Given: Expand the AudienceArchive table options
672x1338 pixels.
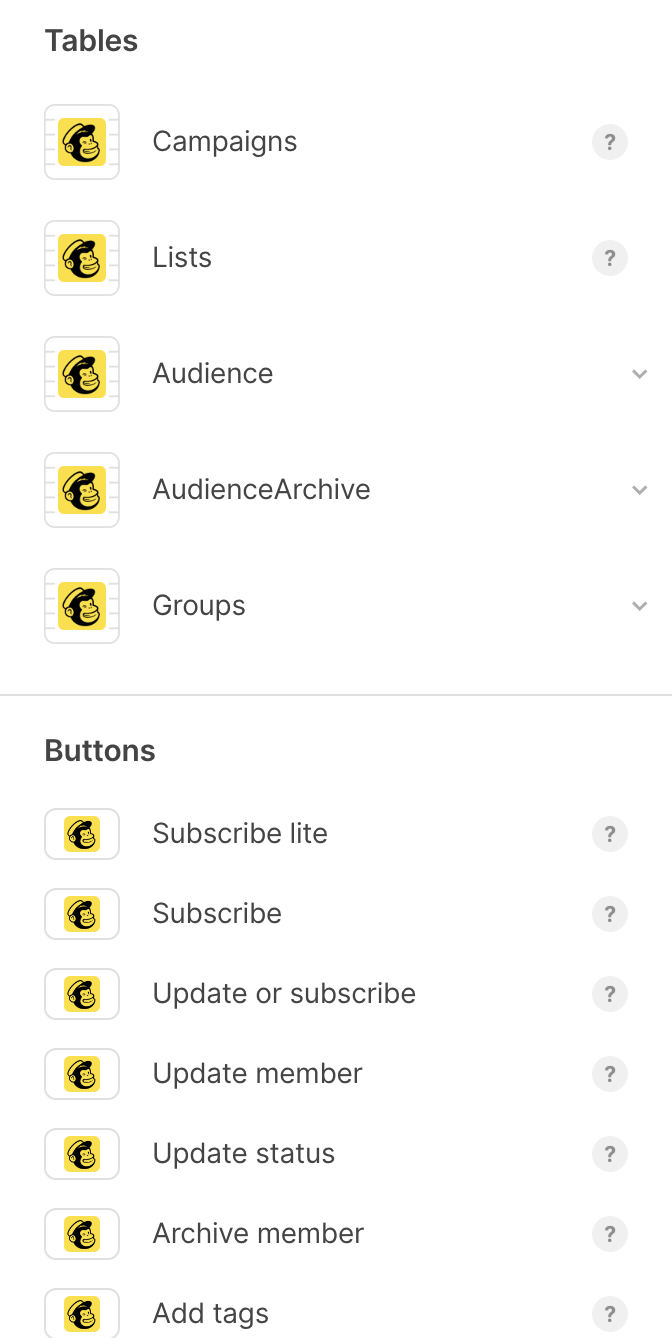Looking at the screenshot, I should 640,490.
